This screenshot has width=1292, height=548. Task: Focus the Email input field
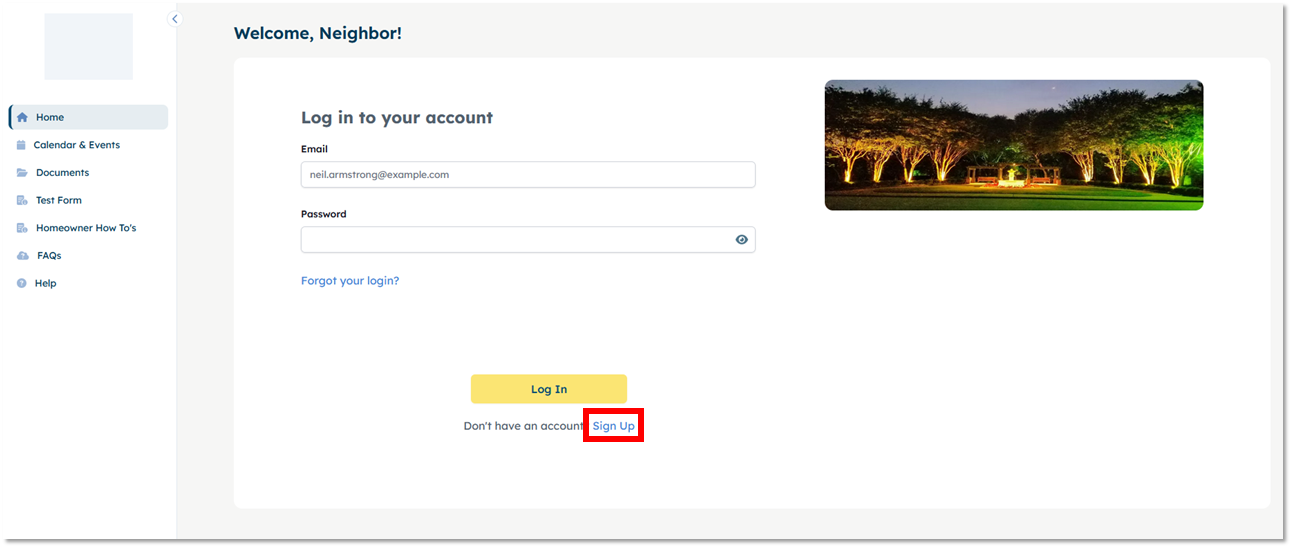tap(527, 175)
